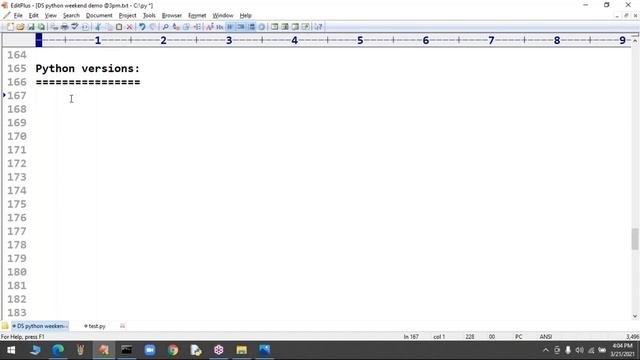Open the Windows Start menu
The width and height of the screenshot is (640, 360).
click(11, 350)
